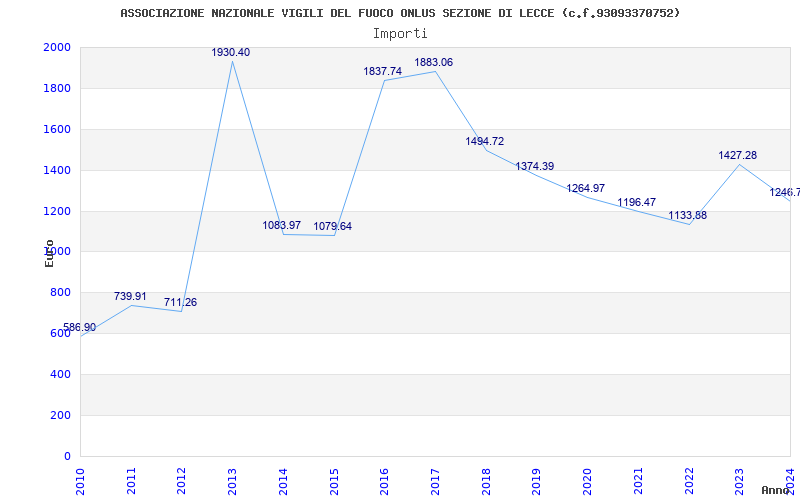The height and width of the screenshot is (500, 800).
Task: Select data label 1374.39
Action: [x=535, y=166]
